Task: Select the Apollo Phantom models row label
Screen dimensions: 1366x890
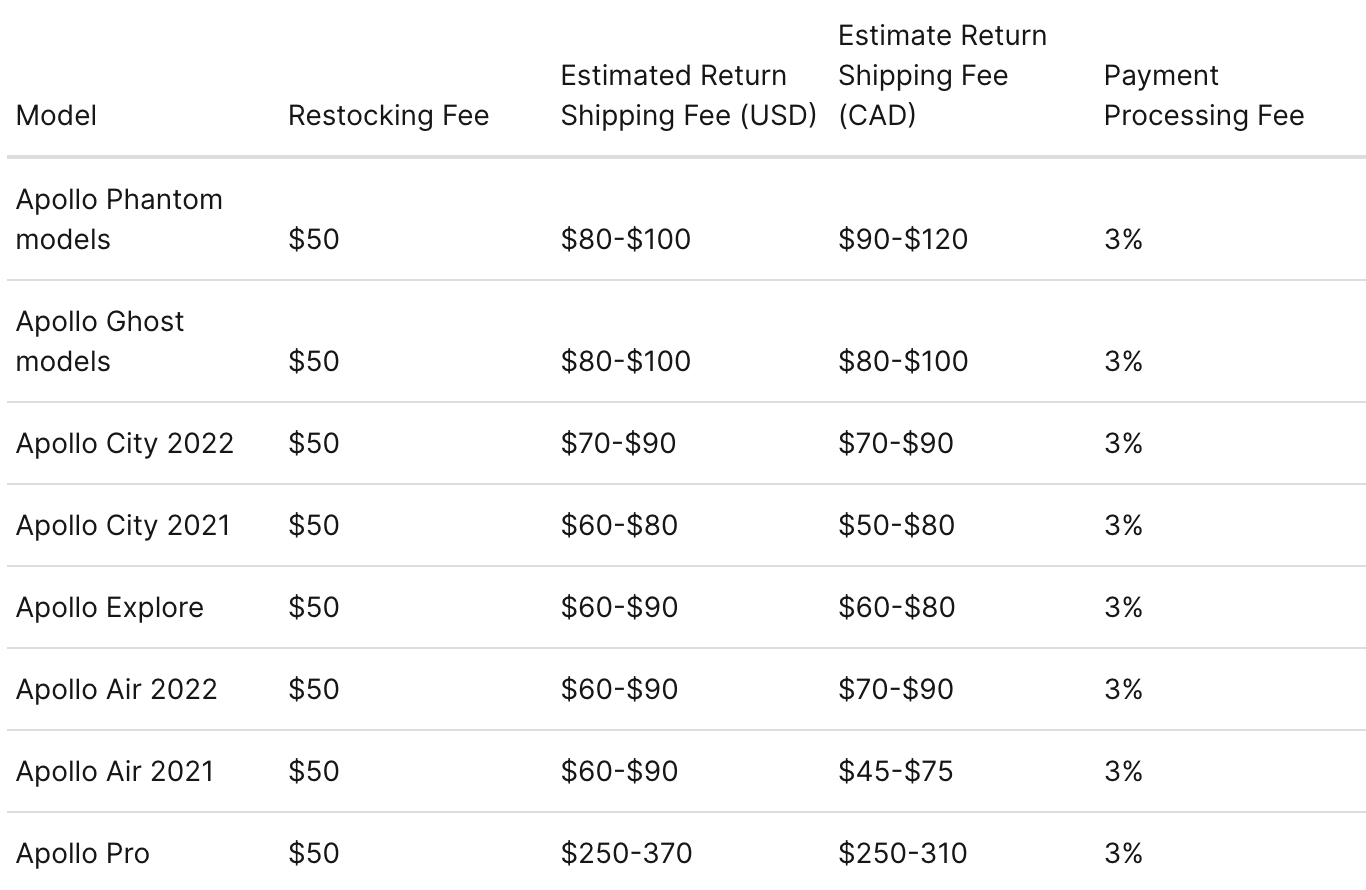Action: 119,219
